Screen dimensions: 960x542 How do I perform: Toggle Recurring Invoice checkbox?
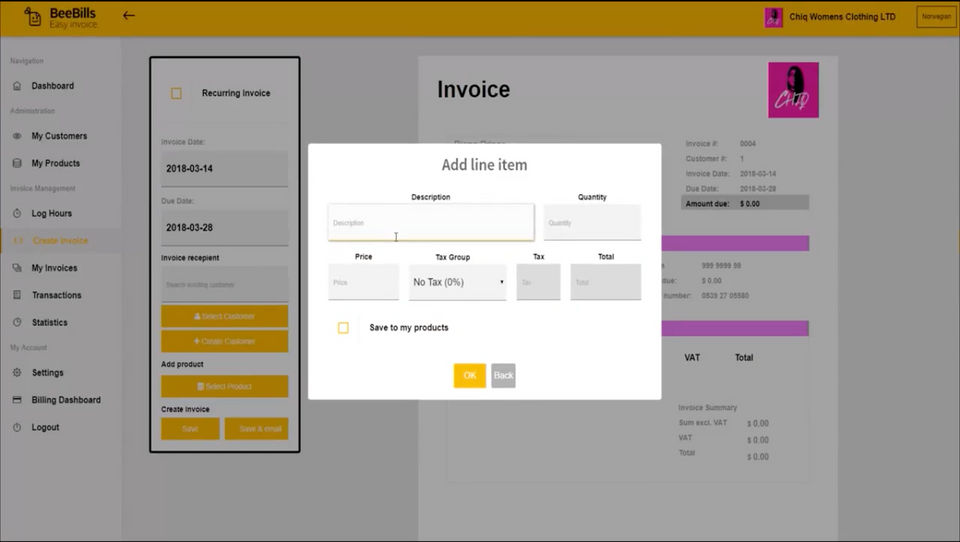point(176,93)
